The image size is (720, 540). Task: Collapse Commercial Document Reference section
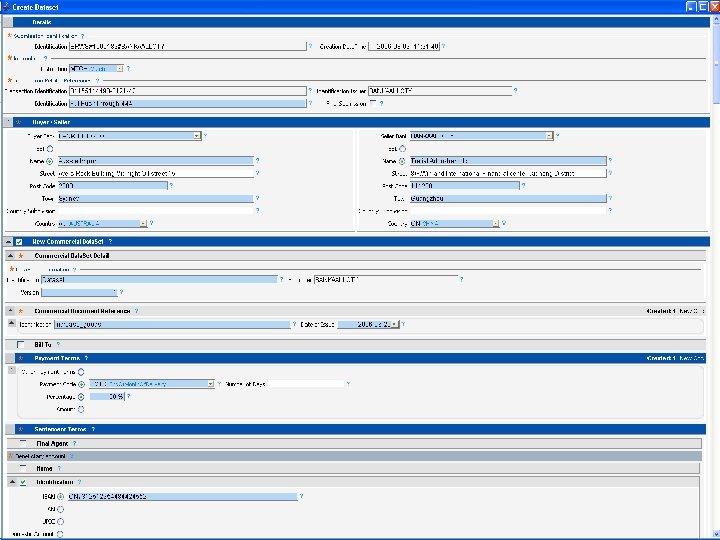click(x=11, y=311)
